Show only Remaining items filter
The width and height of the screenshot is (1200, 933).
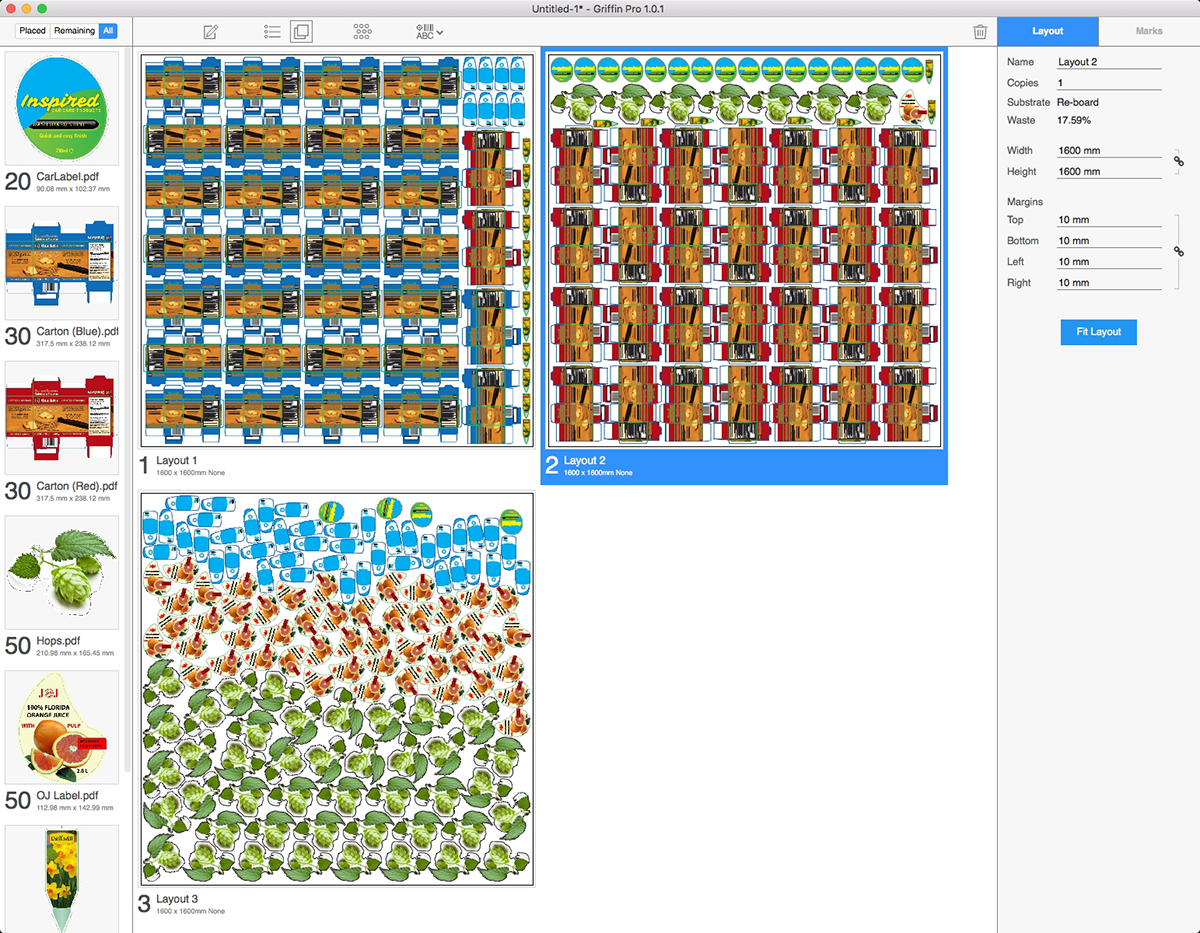[x=75, y=31]
